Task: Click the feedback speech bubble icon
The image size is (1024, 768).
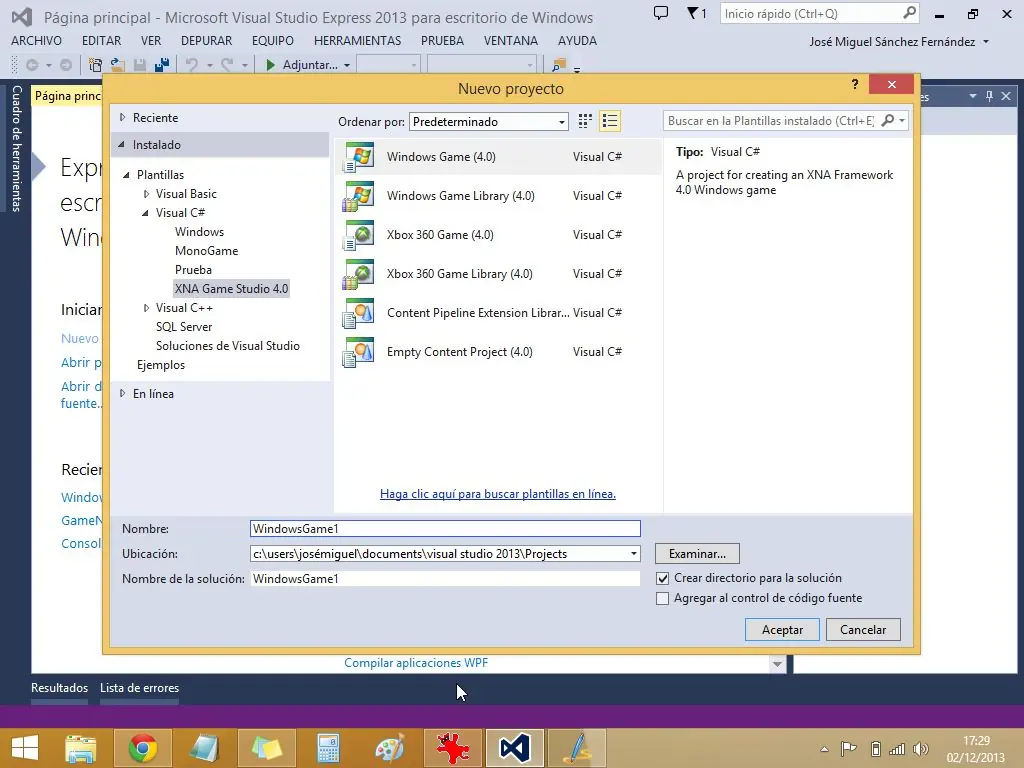Action: [660, 14]
